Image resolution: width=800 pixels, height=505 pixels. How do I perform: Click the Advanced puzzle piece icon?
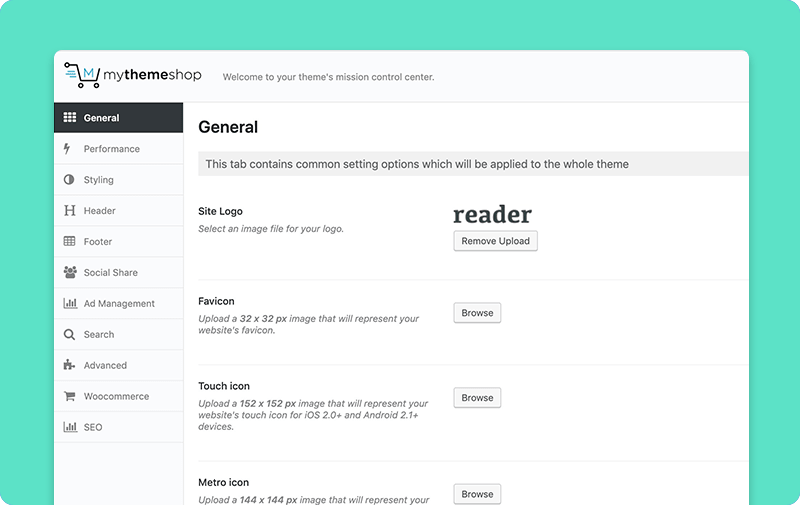[69, 365]
